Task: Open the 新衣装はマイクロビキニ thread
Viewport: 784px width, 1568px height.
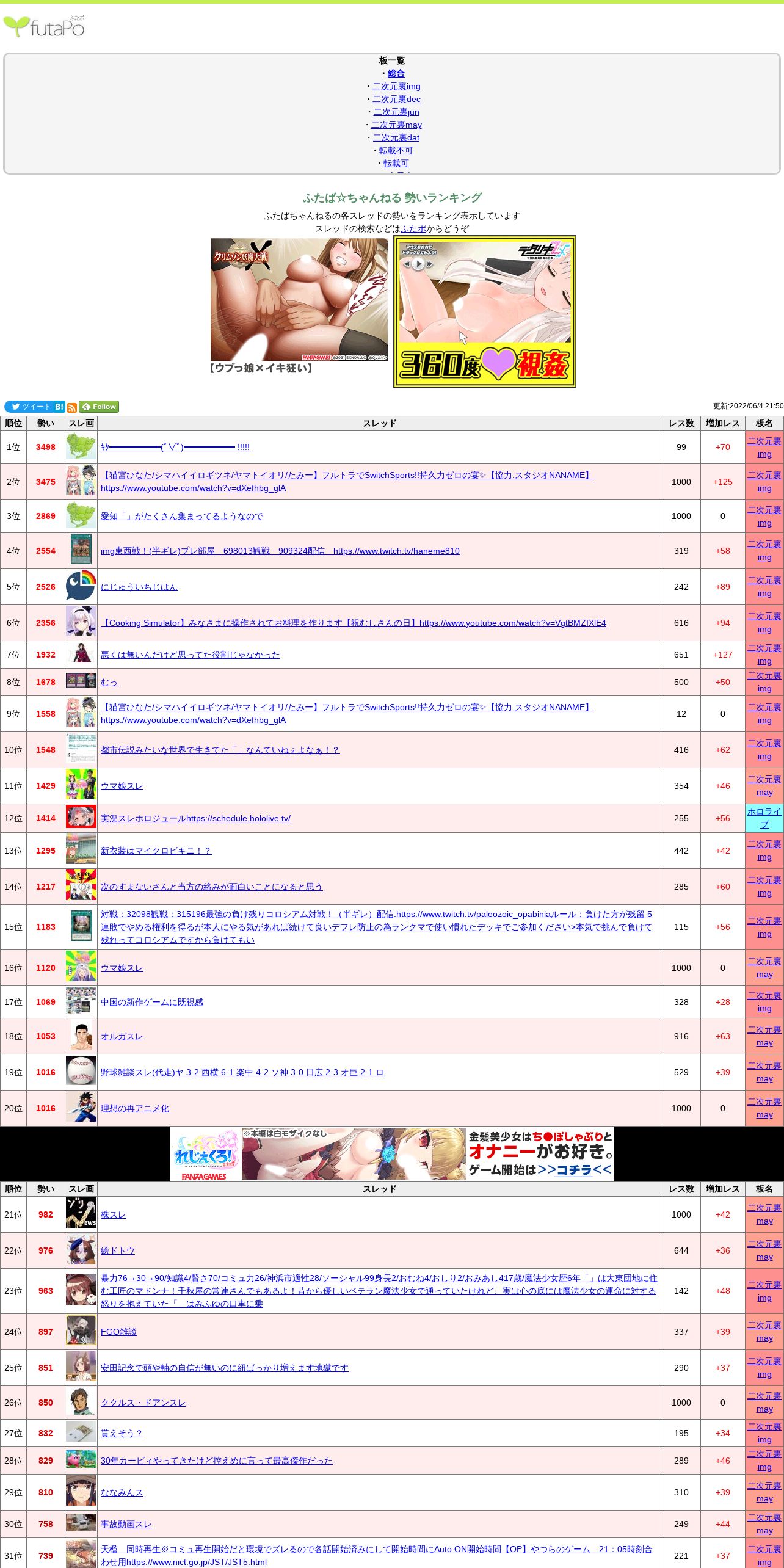Action: click(x=156, y=851)
